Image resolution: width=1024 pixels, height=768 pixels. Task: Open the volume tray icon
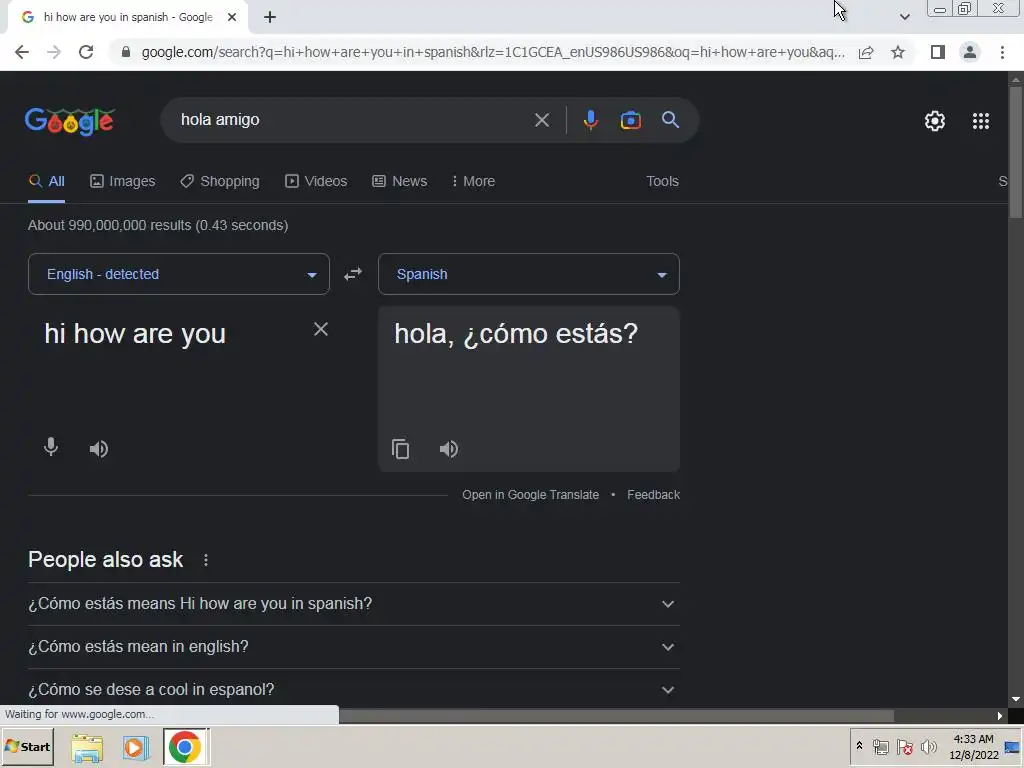coord(928,746)
